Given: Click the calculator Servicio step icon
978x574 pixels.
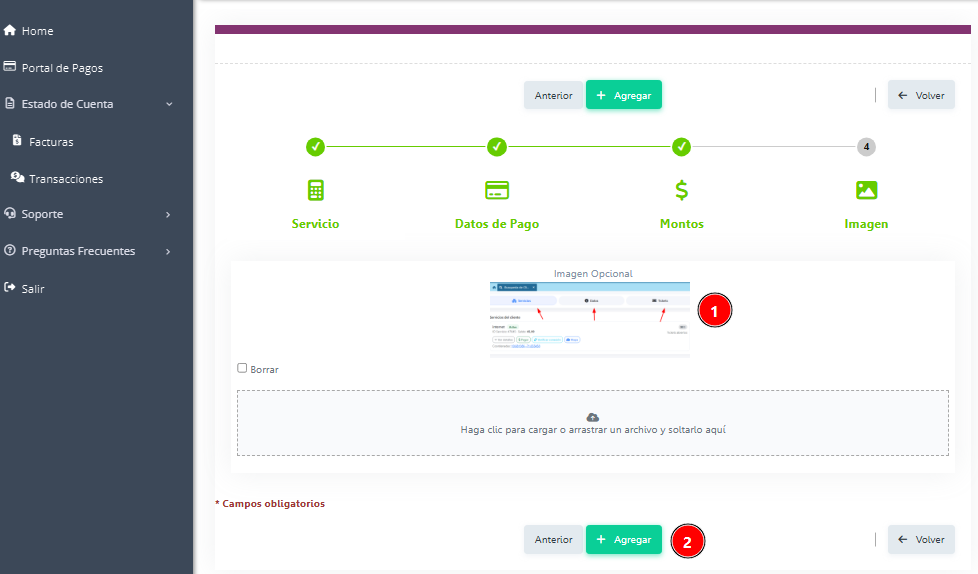Looking at the screenshot, I should coord(315,190).
